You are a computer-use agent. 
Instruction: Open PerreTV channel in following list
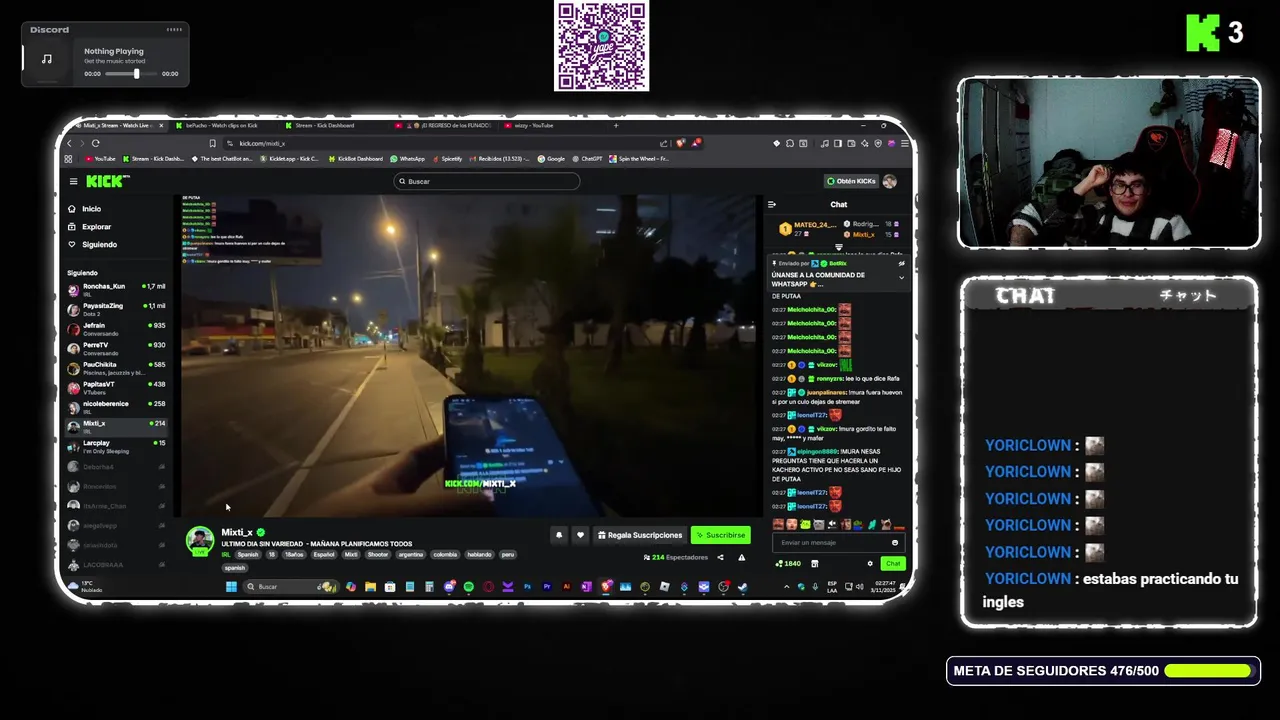click(116, 348)
